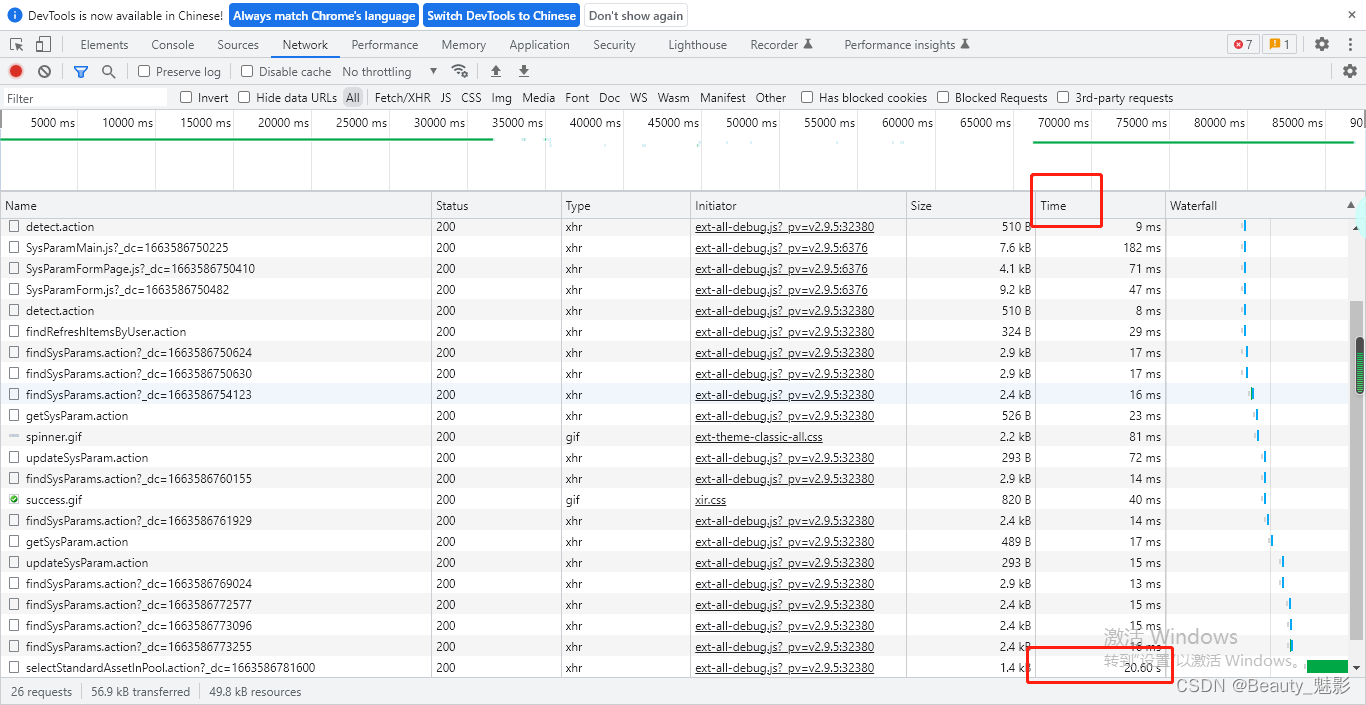This screenshot has width=1366, height=705.
Task: Open the xir.css initiator link
Action: click(710, 500)
